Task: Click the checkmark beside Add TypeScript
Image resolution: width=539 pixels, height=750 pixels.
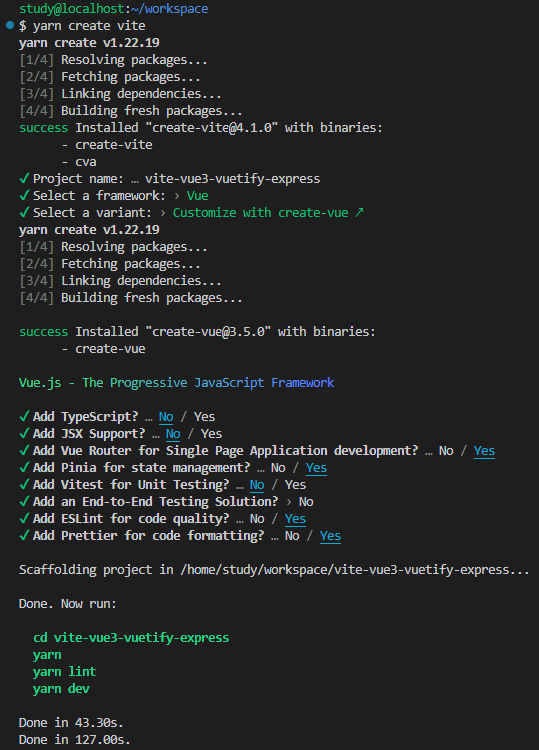Action: point(24,417)
